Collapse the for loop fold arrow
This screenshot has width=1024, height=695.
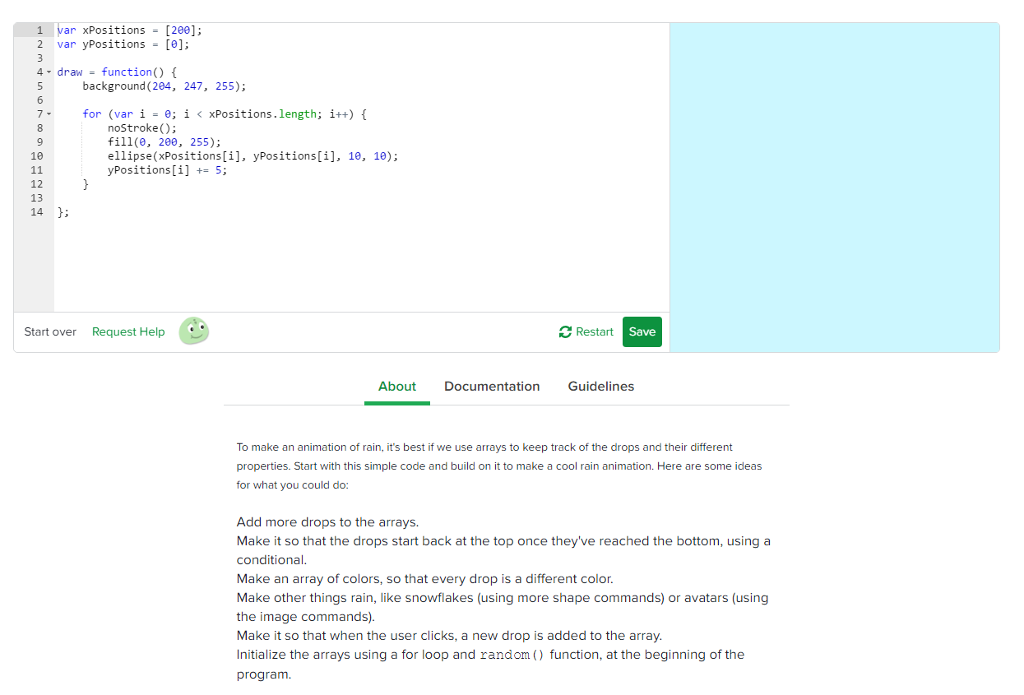[48, 115]
